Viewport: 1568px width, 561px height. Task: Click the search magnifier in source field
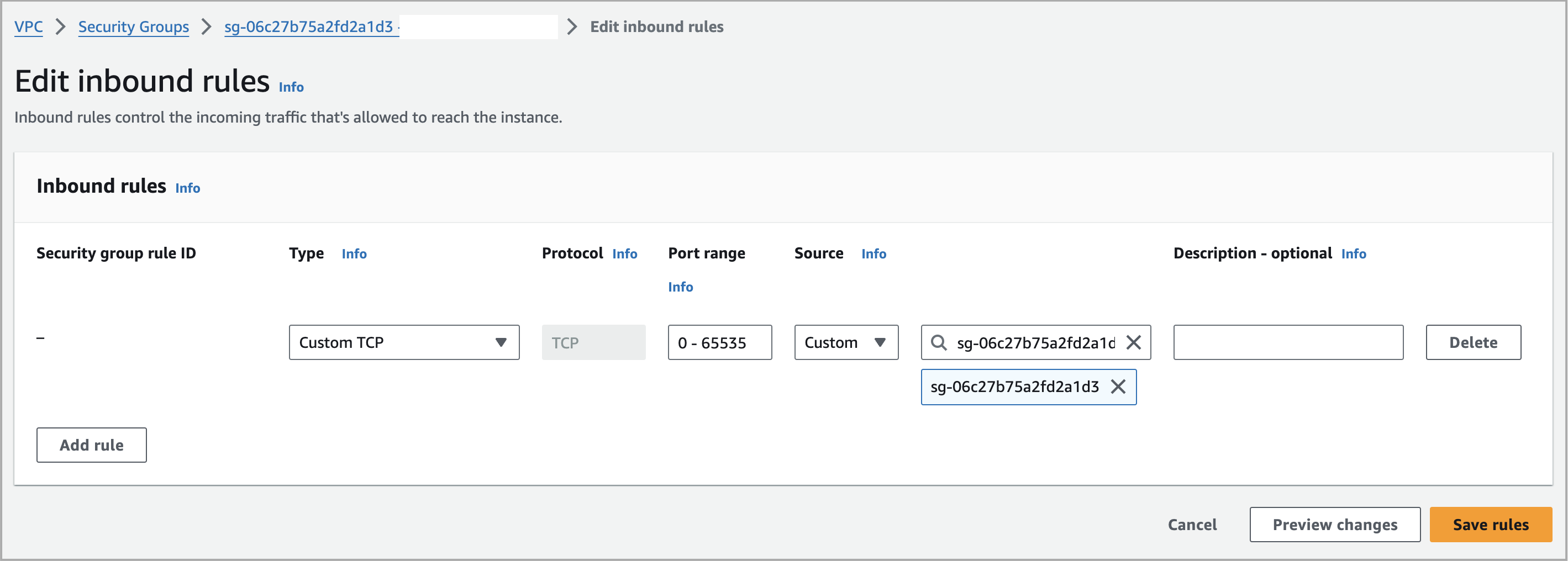pos(939,342)
